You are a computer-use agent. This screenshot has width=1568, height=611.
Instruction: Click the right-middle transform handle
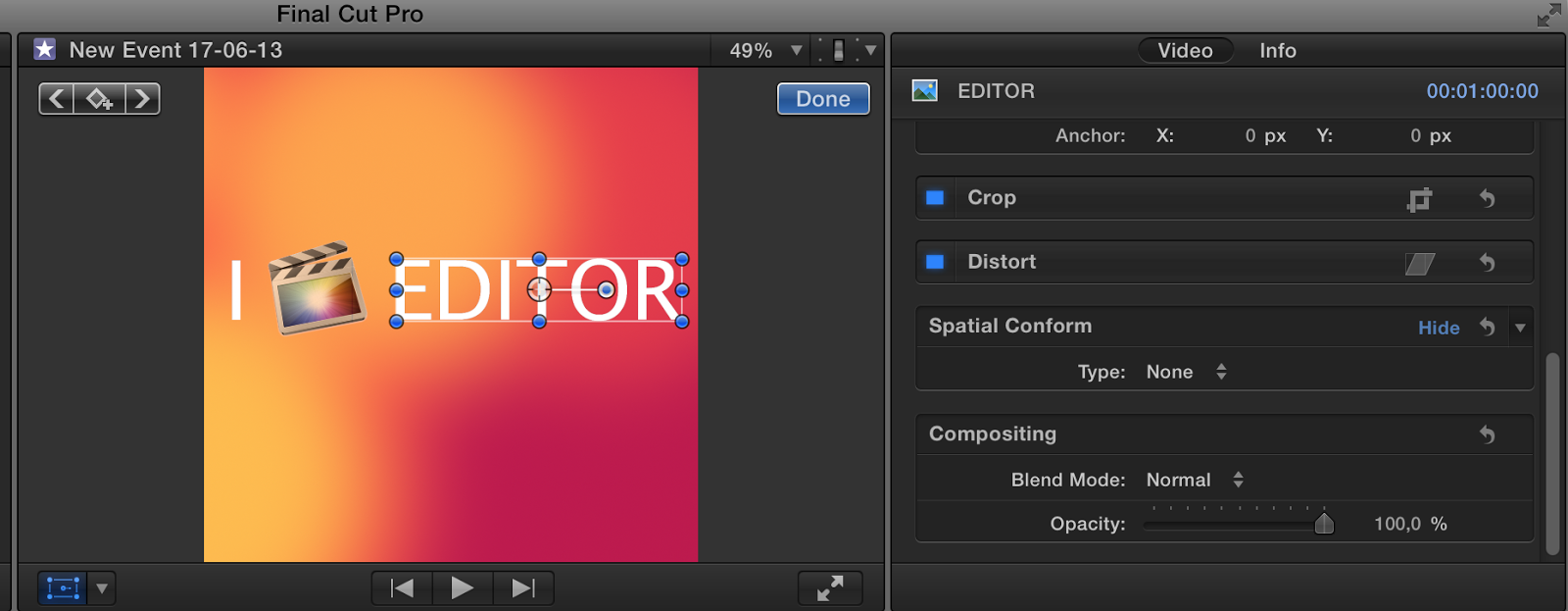(682, 290)
